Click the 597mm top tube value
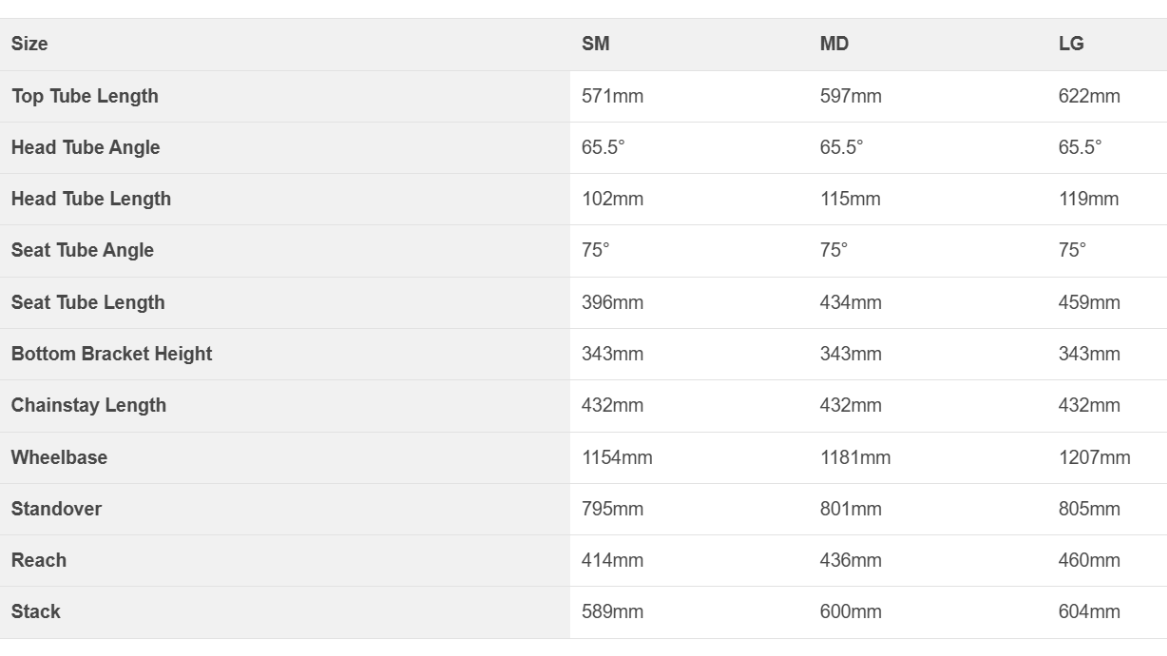 [851, 96]
